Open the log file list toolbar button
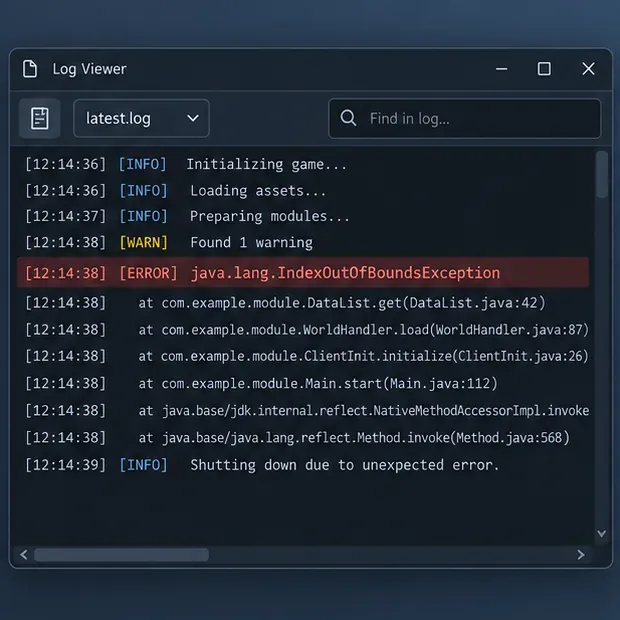Viewport: 620px width, 620px height. pyautogui.click(x=40, y=118)
